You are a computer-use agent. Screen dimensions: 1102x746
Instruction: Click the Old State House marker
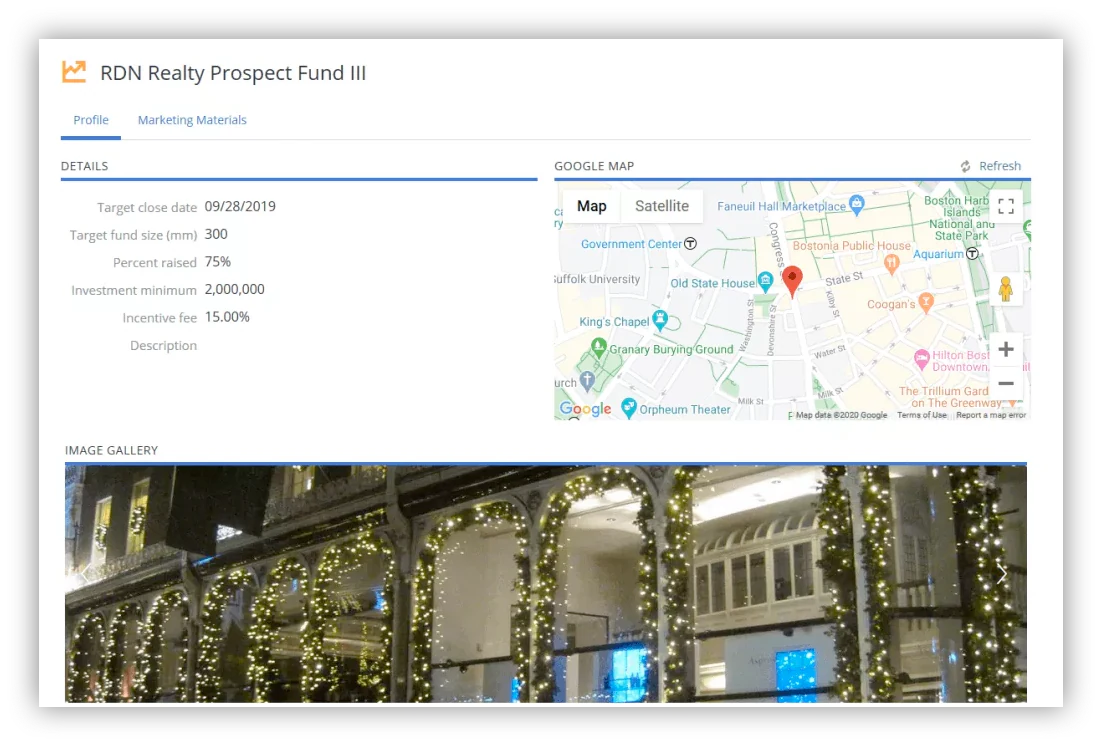point(765,281)
